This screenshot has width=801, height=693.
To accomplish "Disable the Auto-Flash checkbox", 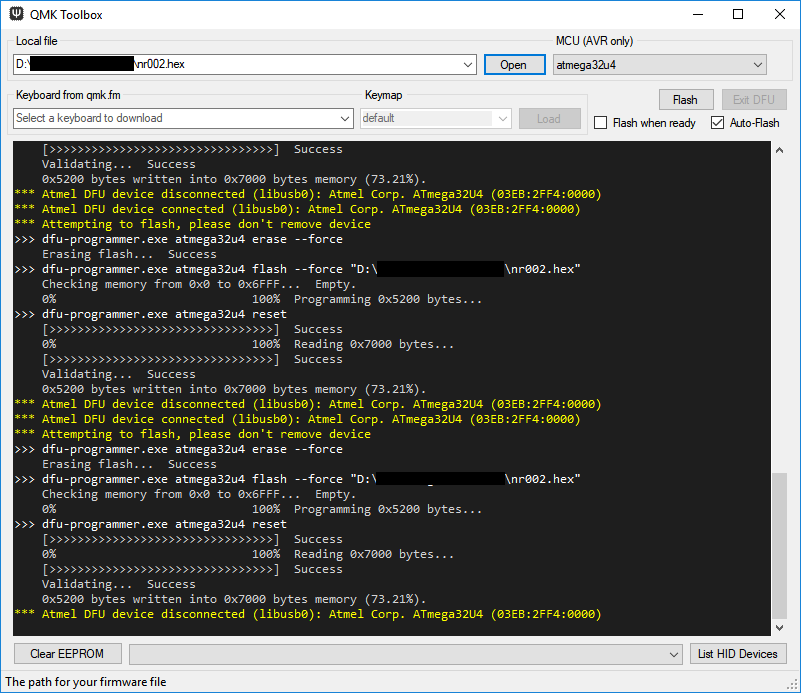I will coord(717,123).
